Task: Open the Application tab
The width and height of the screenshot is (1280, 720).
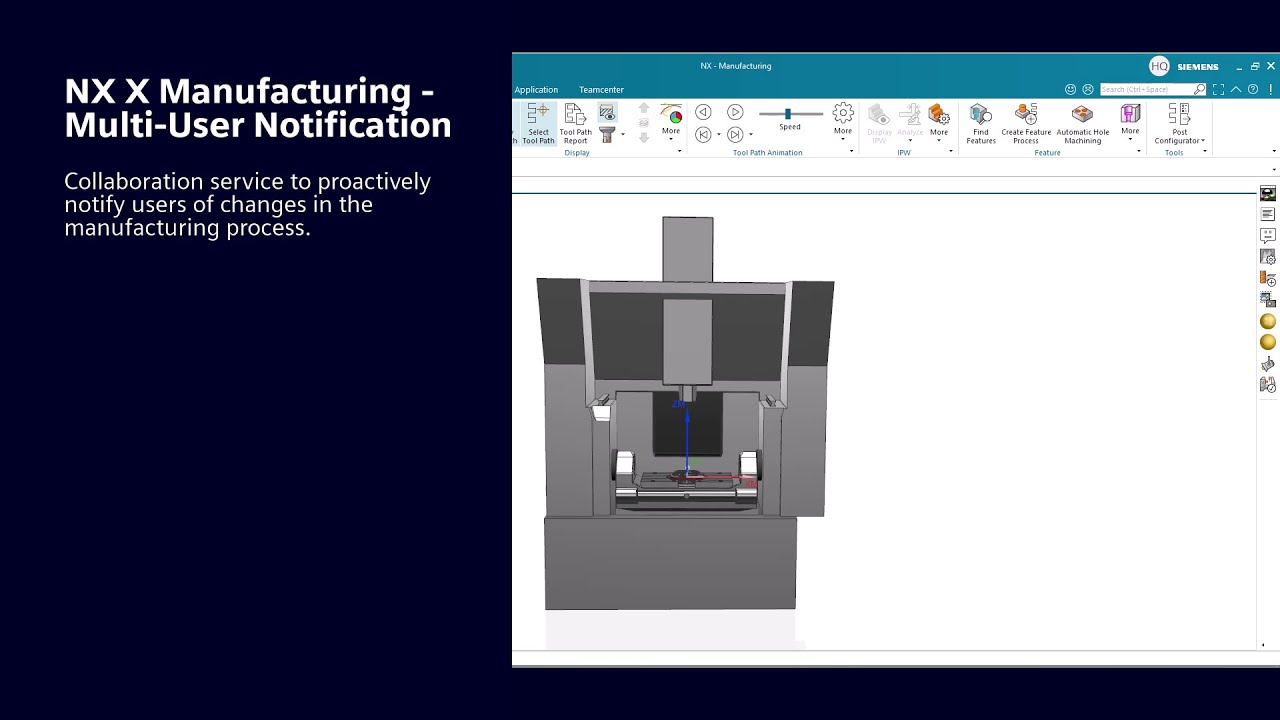Action: 536,90
